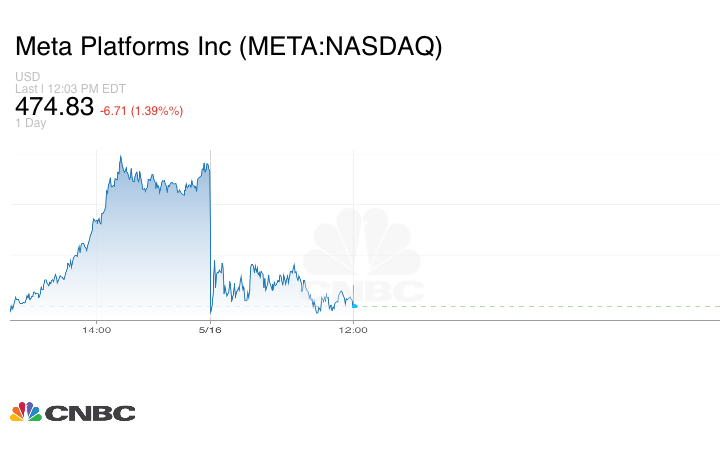Image resolution: width=720 pixels, height=450 pixels.
Task: Click the 14:00 time axis label
Action: click(x=96, y=330)
